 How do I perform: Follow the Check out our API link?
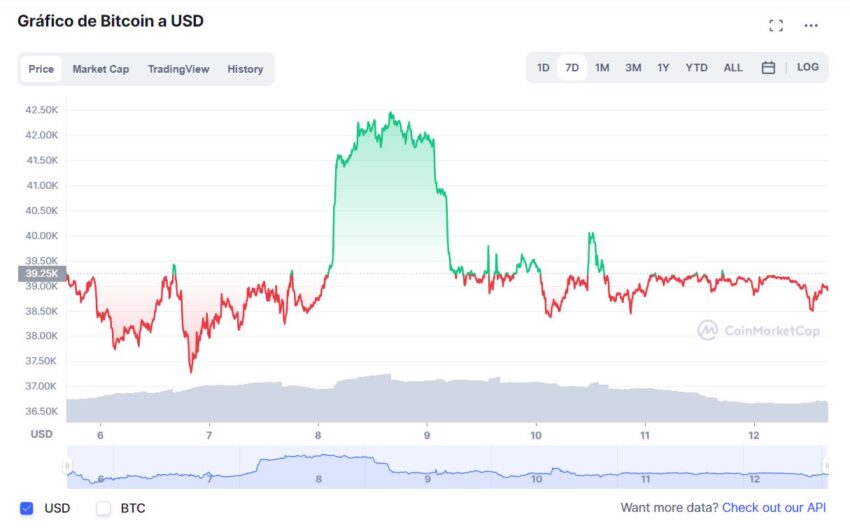tap(774, 508)
